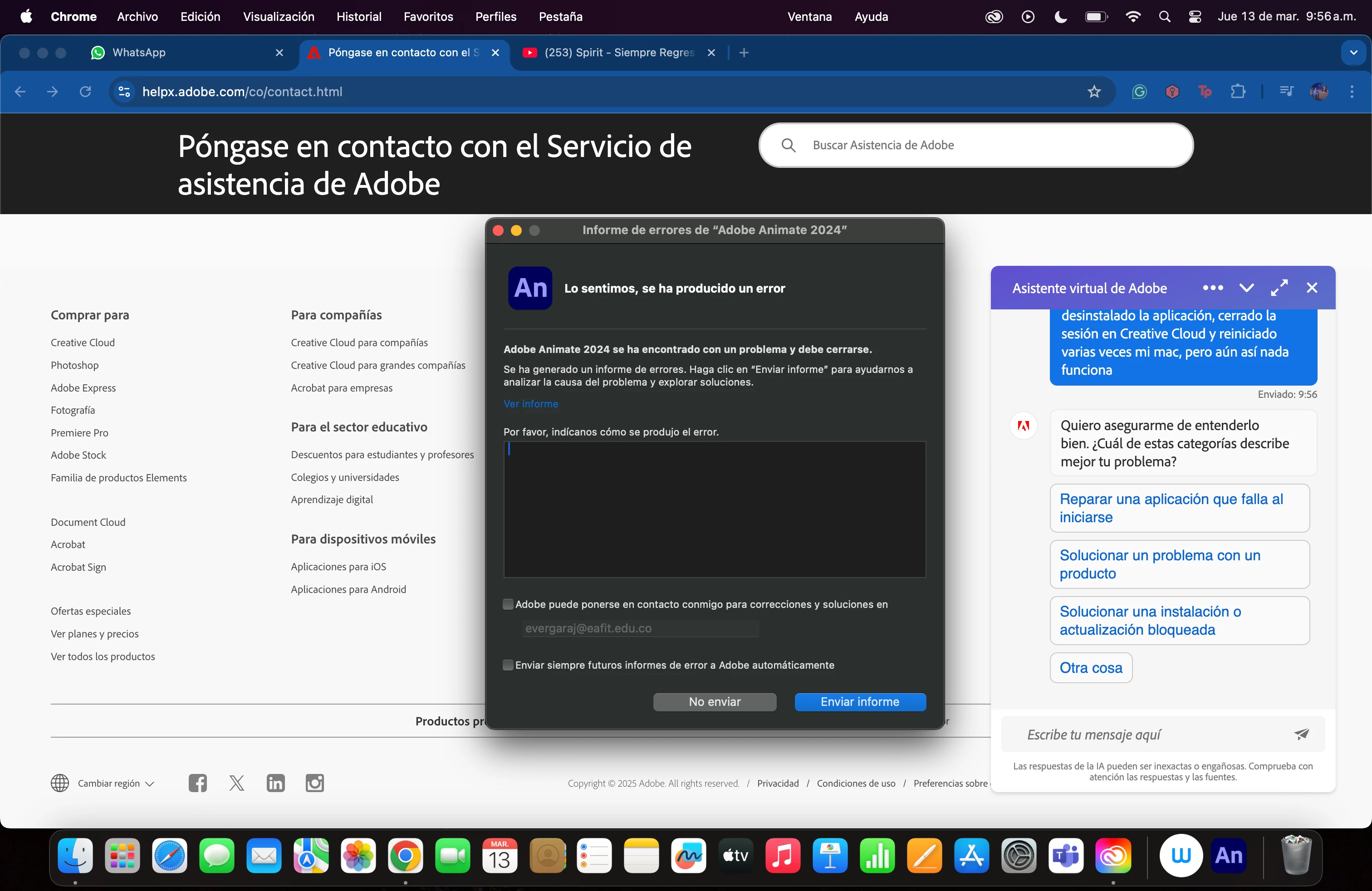Click the chat send paper-plane icon
The height and width of the screenshot is (891, 1372).
(1301, 734)
